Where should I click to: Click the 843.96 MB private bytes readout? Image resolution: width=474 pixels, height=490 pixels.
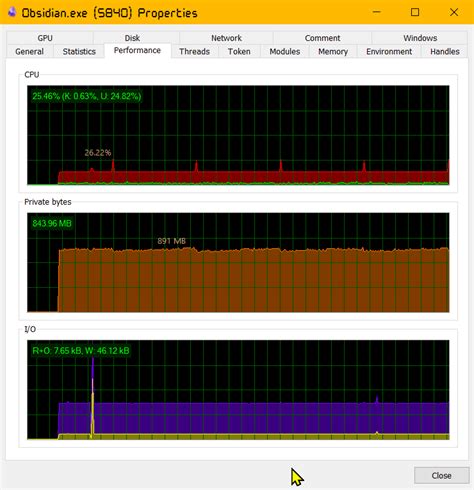(52, 223)
